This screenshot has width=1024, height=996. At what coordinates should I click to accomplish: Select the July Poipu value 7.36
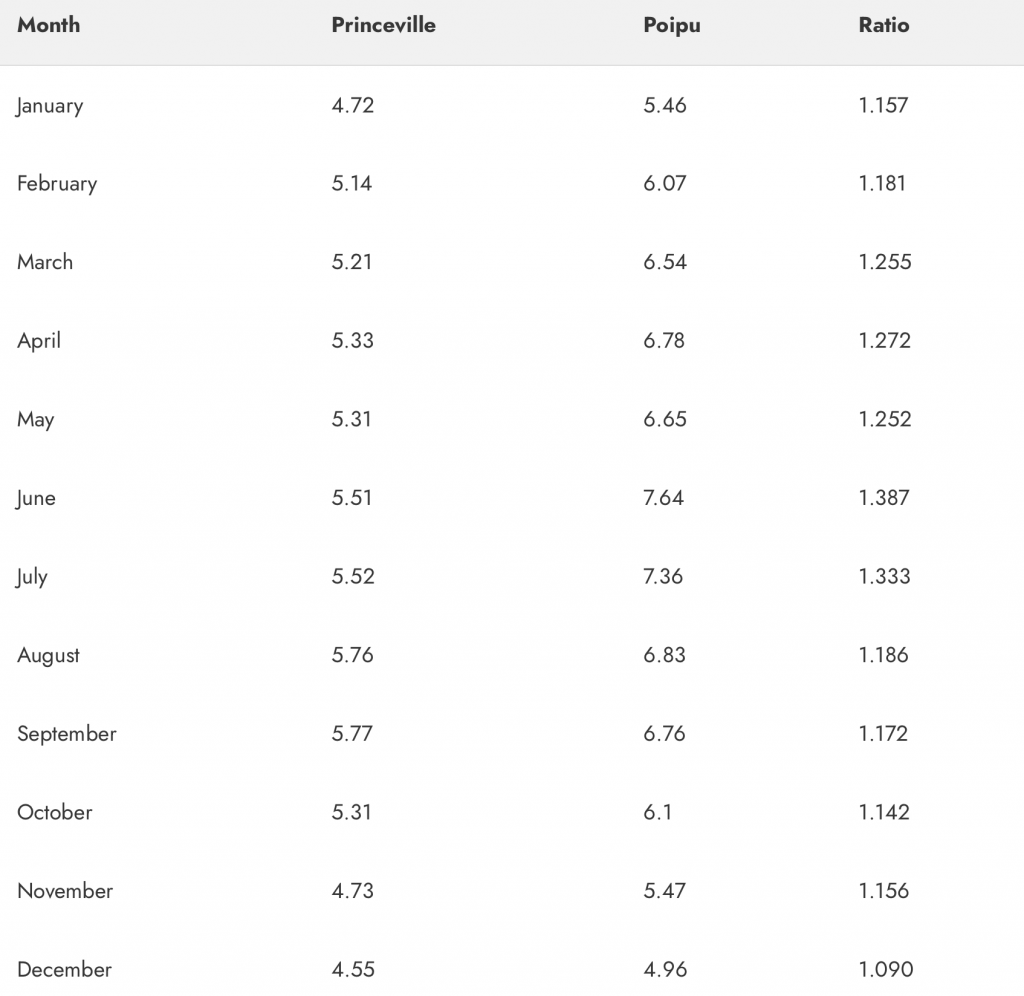[663, 576]
